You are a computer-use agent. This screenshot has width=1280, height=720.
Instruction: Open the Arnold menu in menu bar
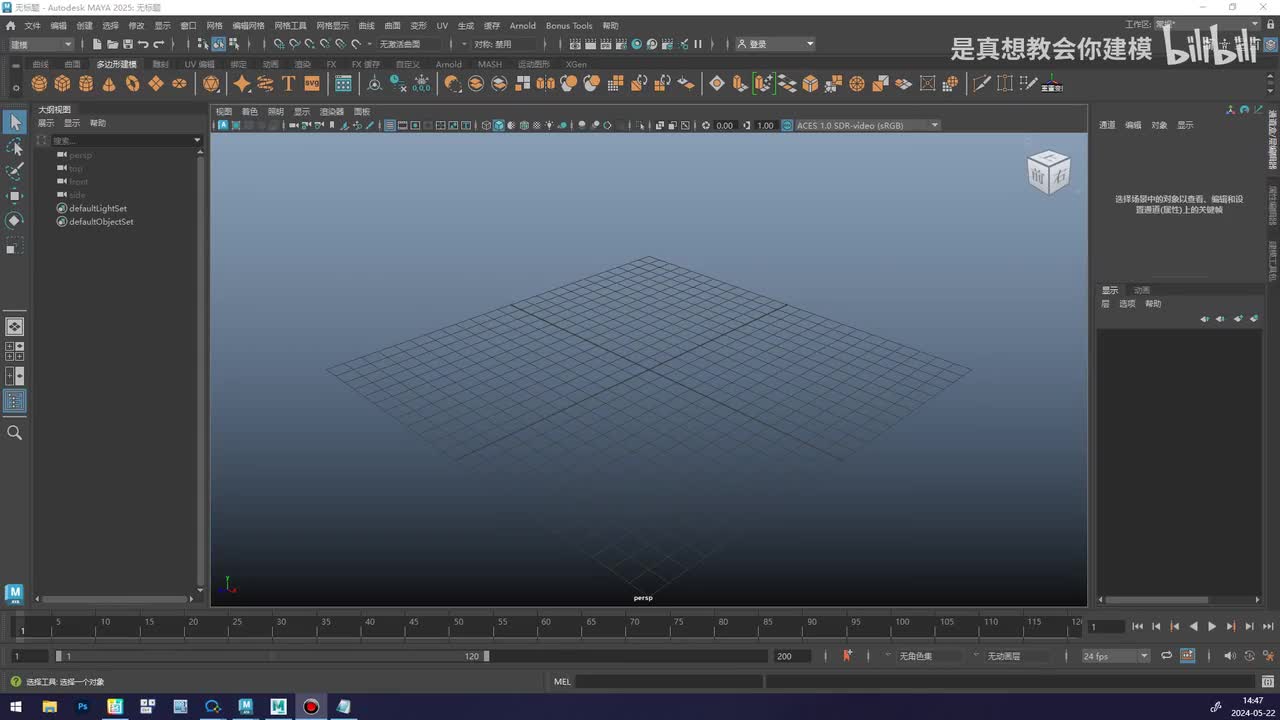click(522, 26)
